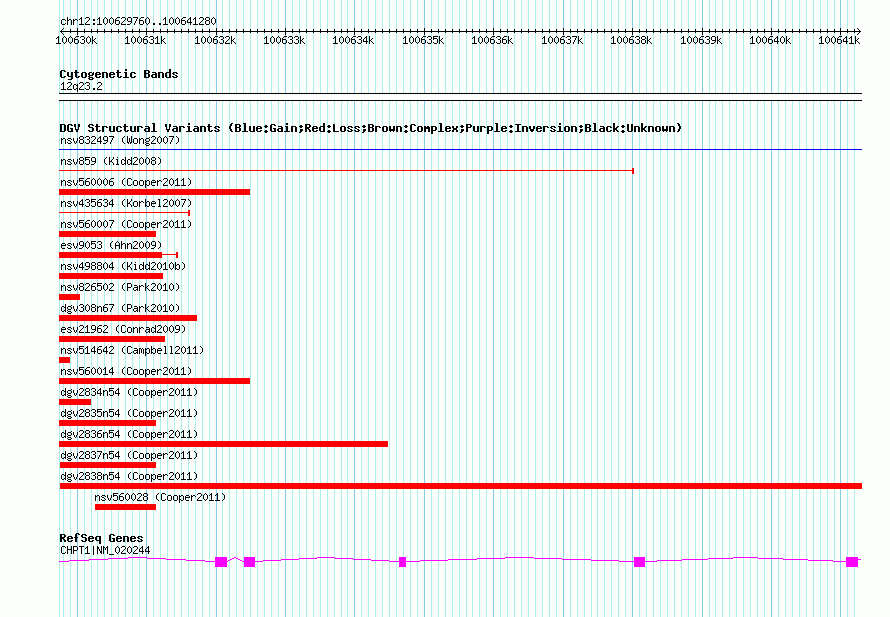Screen dimensions: 890x617
Task: Open the nsv435634 (Korbel2007) variant label
Action: [x=125, y=203]
